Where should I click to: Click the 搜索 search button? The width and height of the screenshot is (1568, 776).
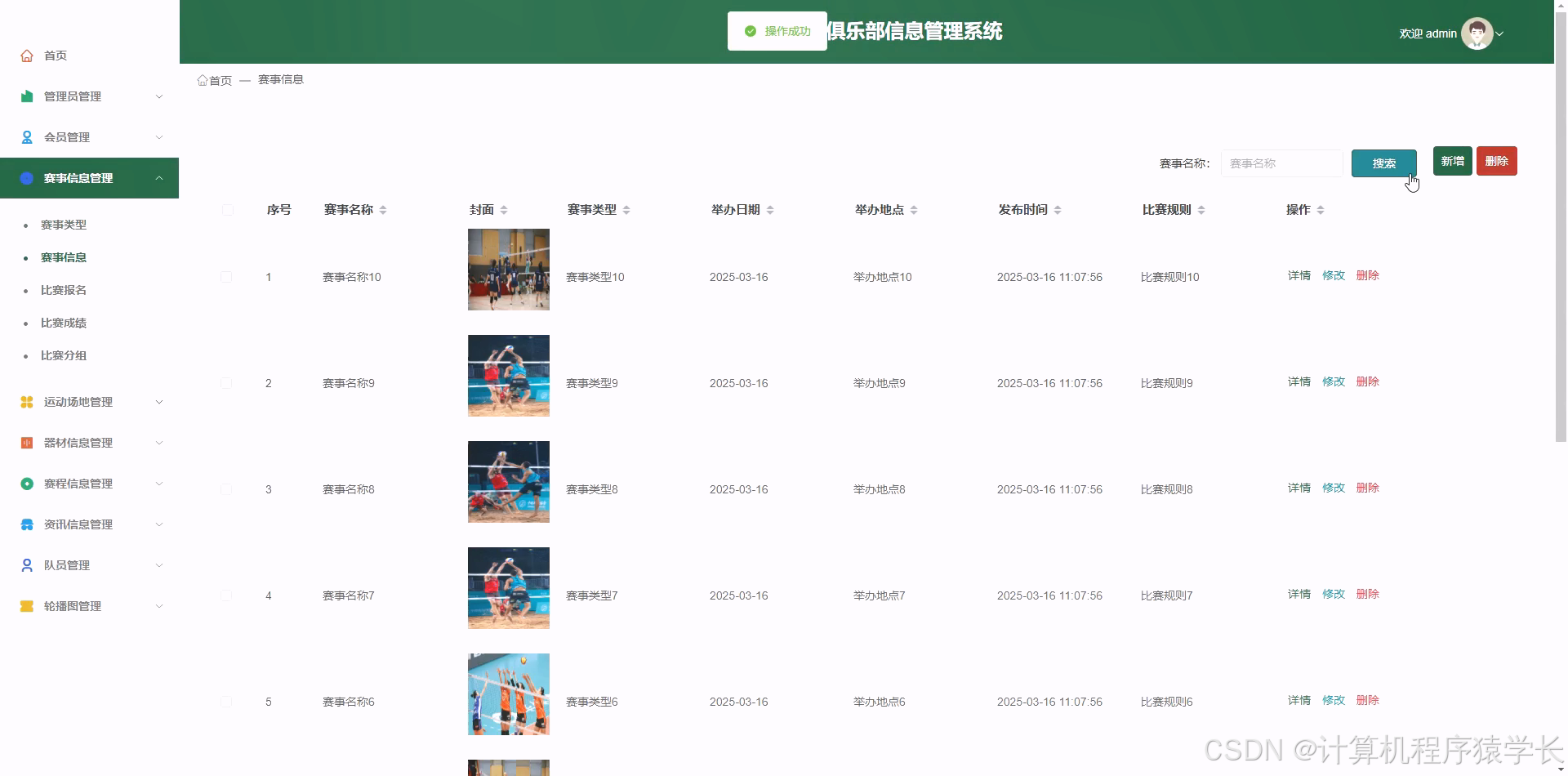click(x=1383, y=163)
